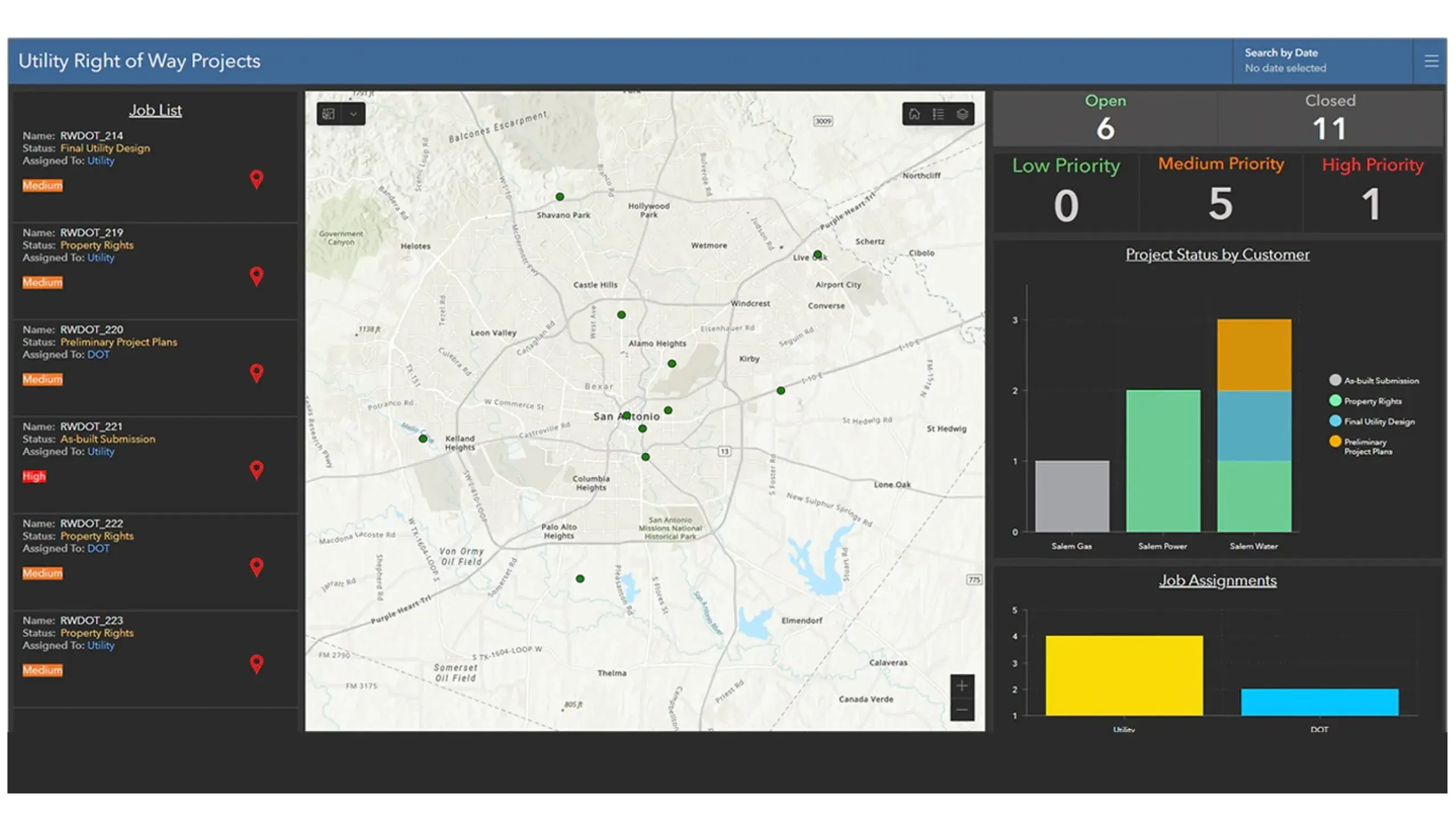Image resolution: width=1456 pixels, height=820 pixels.
Task: Click the location pin for RWDOT_214
Action: [x=257, y=179]
